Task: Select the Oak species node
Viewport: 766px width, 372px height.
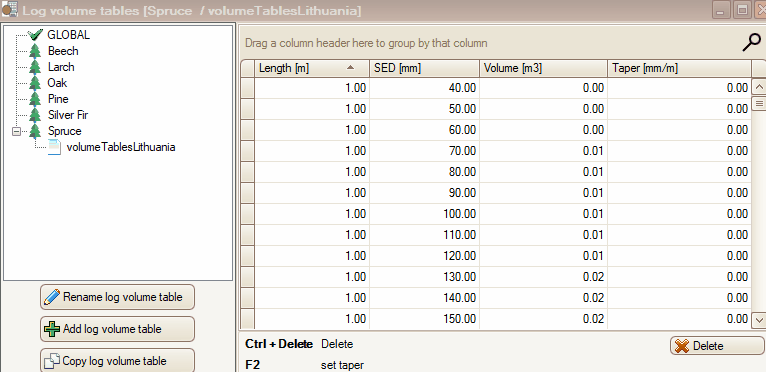Action: pos(57,83)
